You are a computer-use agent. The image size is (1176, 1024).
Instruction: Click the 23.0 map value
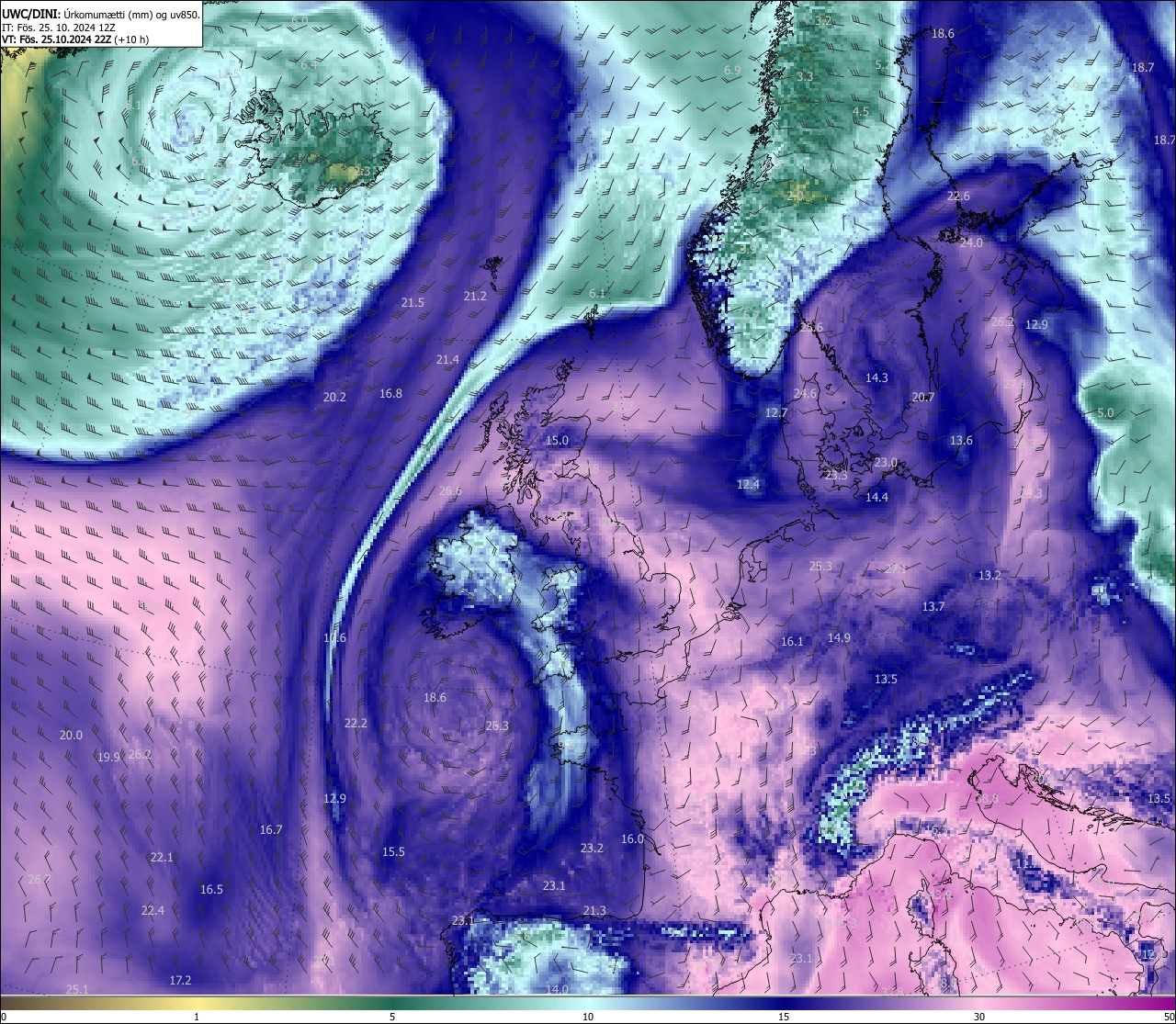tap(886, 463)
